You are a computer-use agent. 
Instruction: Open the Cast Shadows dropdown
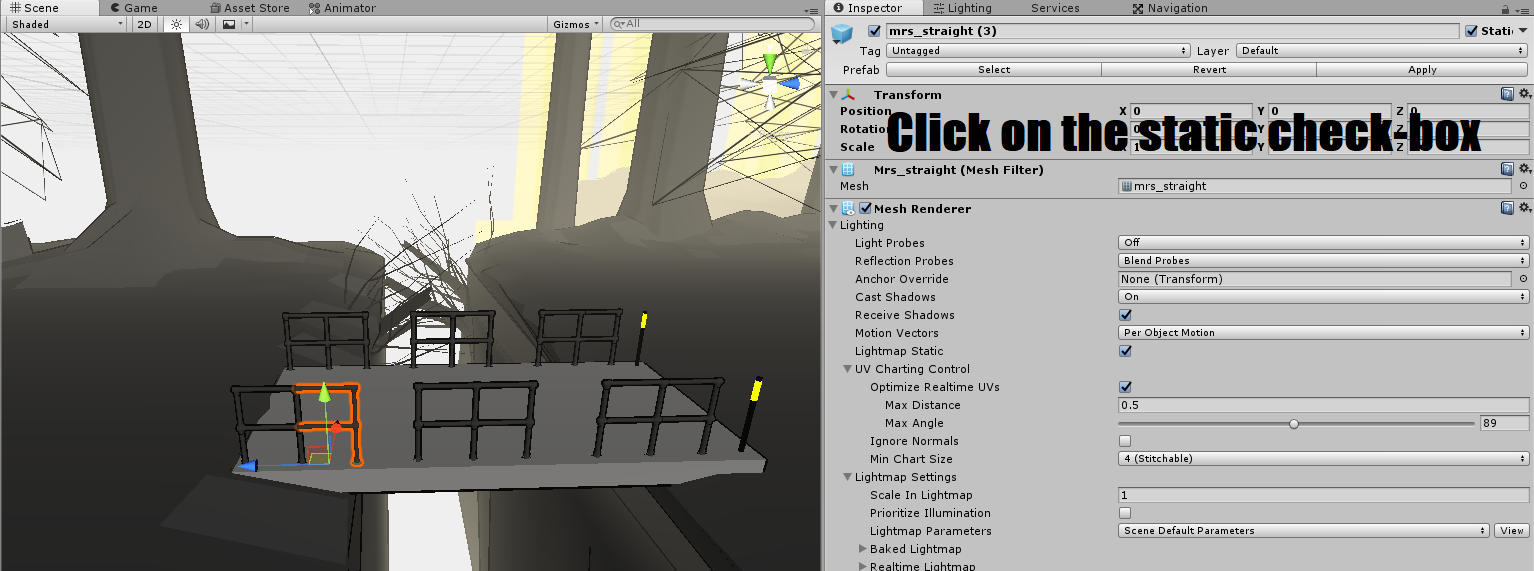click(x=1323, y=297)
